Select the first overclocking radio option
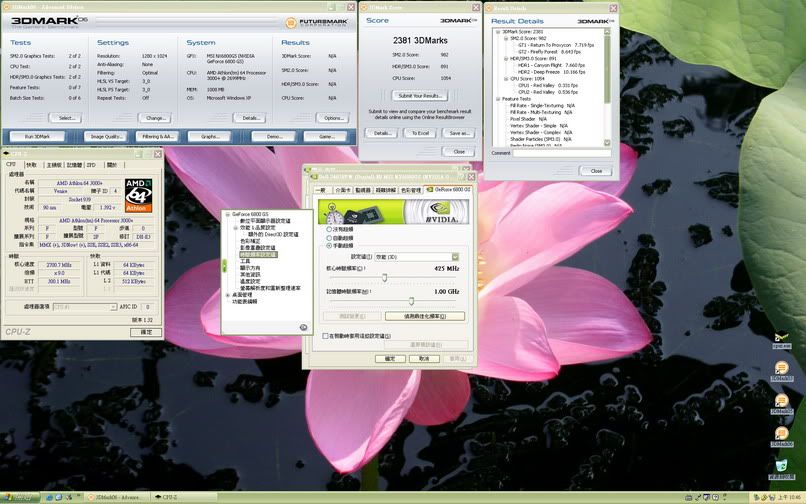 tap(329, 229)
